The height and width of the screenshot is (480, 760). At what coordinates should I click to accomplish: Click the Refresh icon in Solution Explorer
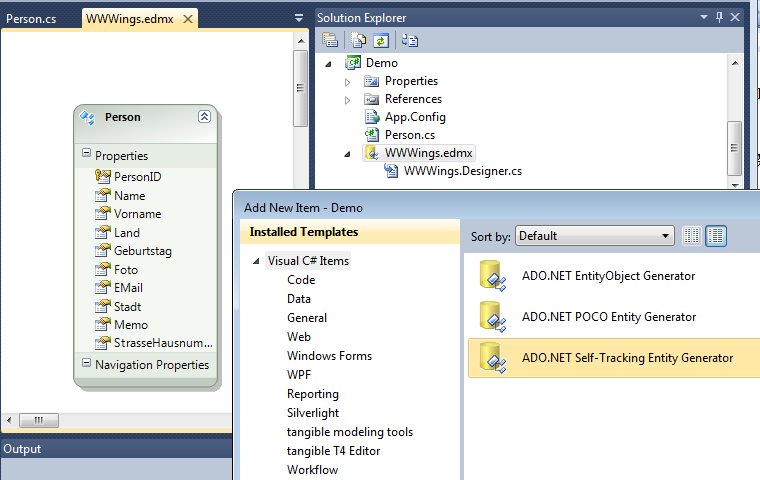point(380,41)
